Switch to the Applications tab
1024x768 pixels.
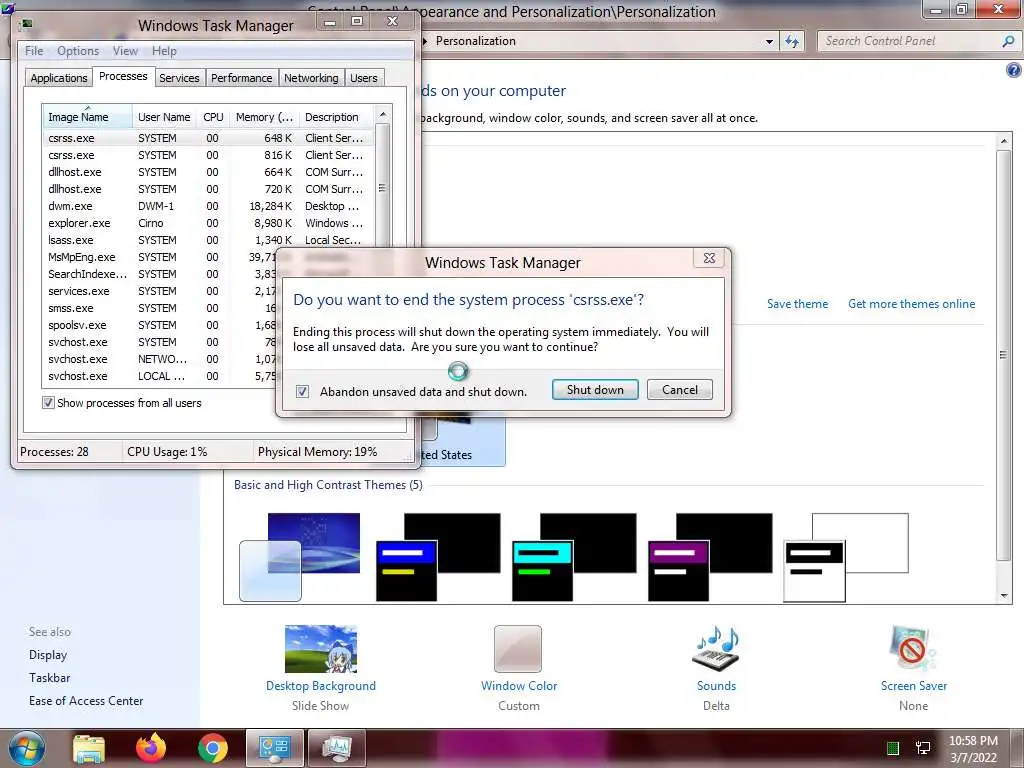(59, 78)
